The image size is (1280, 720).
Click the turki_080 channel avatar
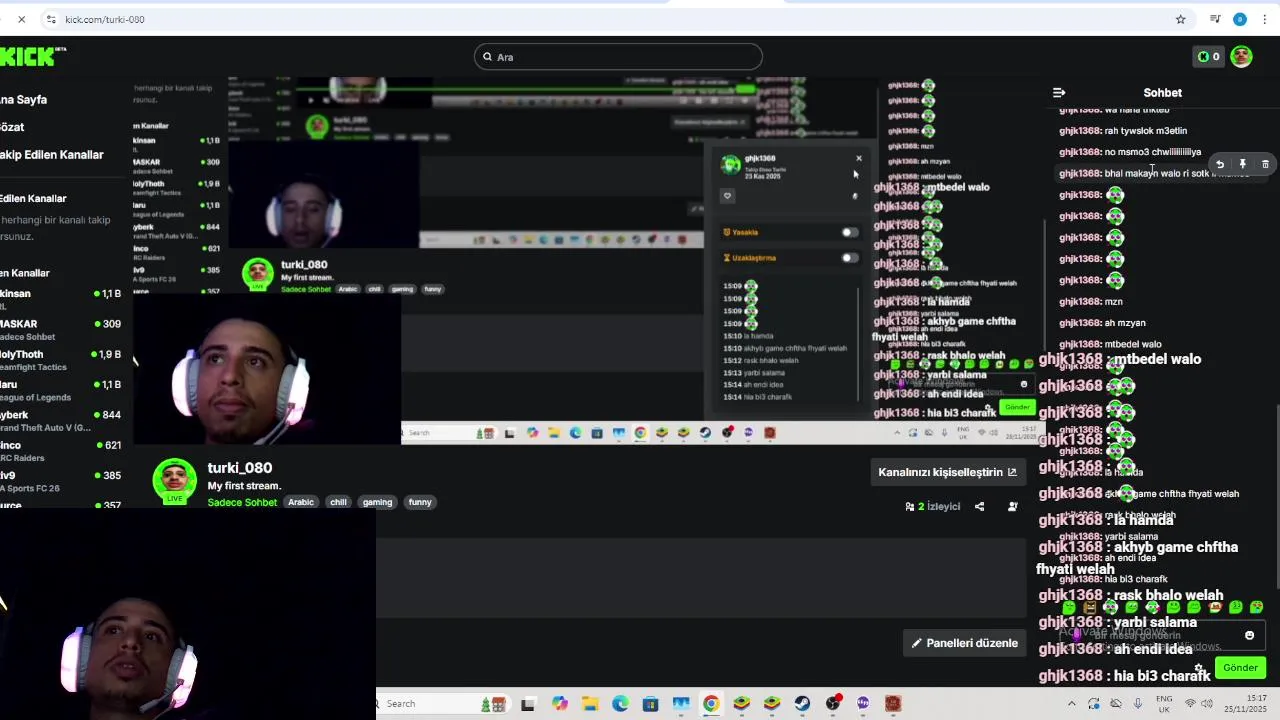click(x=174, y=480)
